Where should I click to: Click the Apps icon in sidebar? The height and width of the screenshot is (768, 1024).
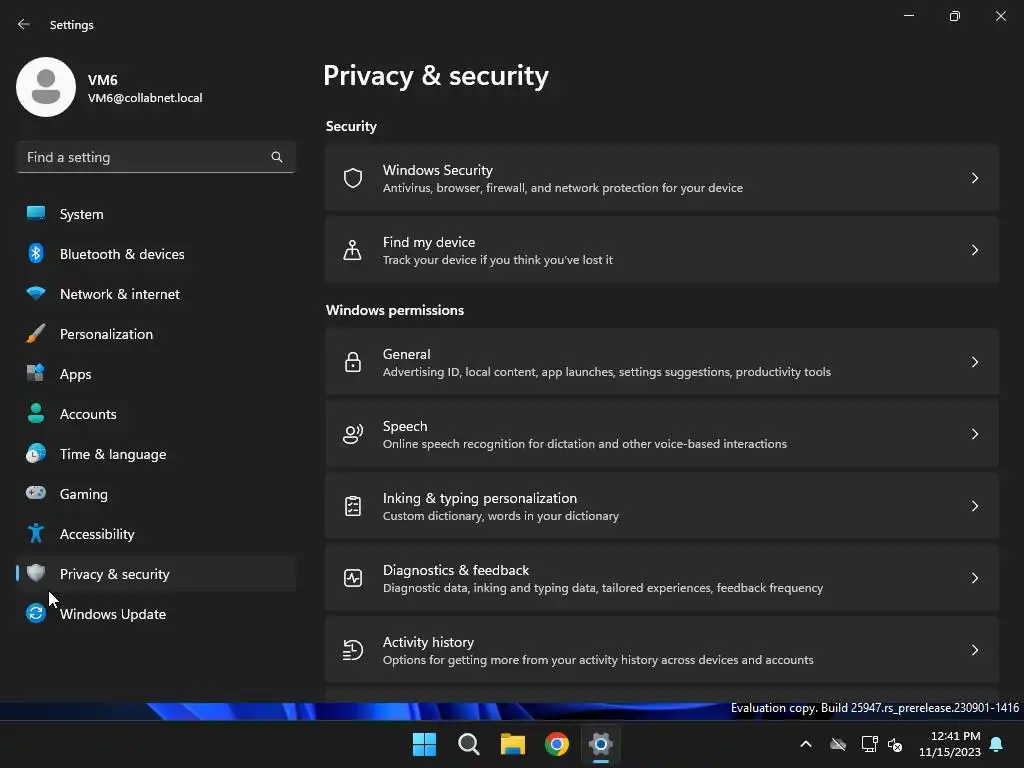pos(36,374)
